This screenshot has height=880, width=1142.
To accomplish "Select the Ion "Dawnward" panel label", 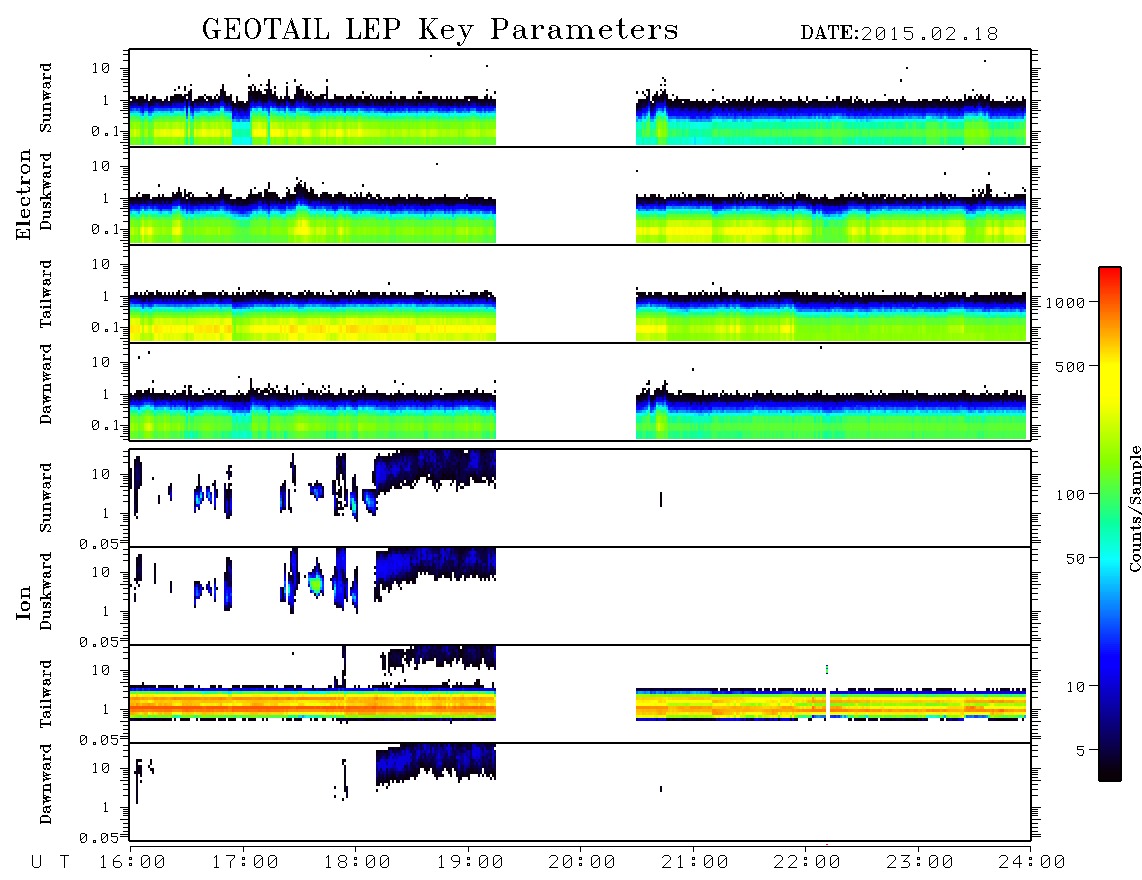I will click(46, 784).
